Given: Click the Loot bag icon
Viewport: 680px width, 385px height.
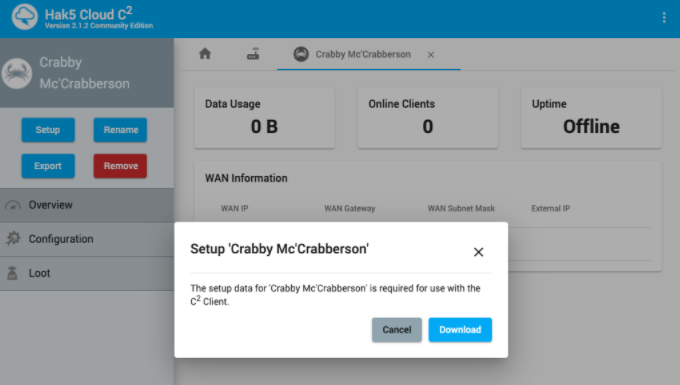Looking at the screenshot, I should (x=13, y=273).
